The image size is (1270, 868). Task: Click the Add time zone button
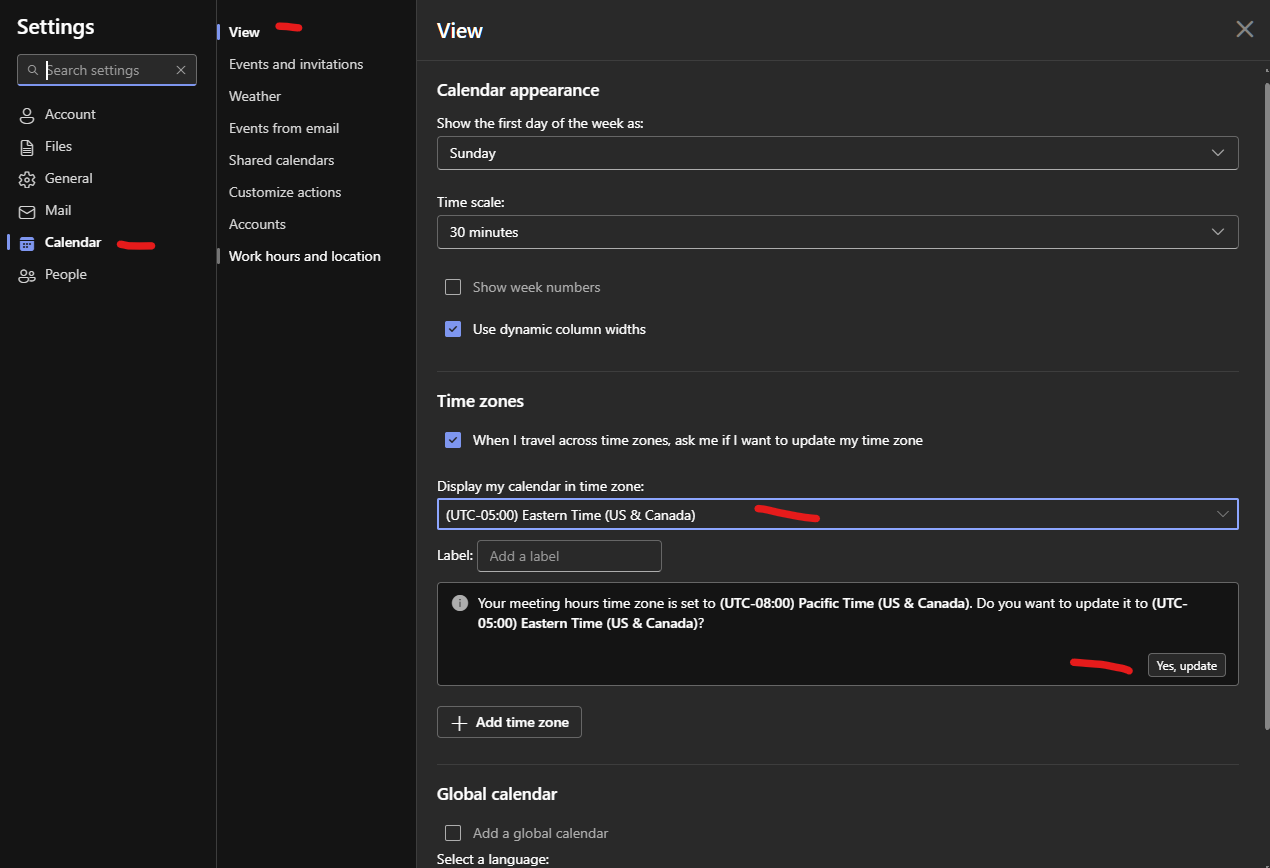(509, 722)
